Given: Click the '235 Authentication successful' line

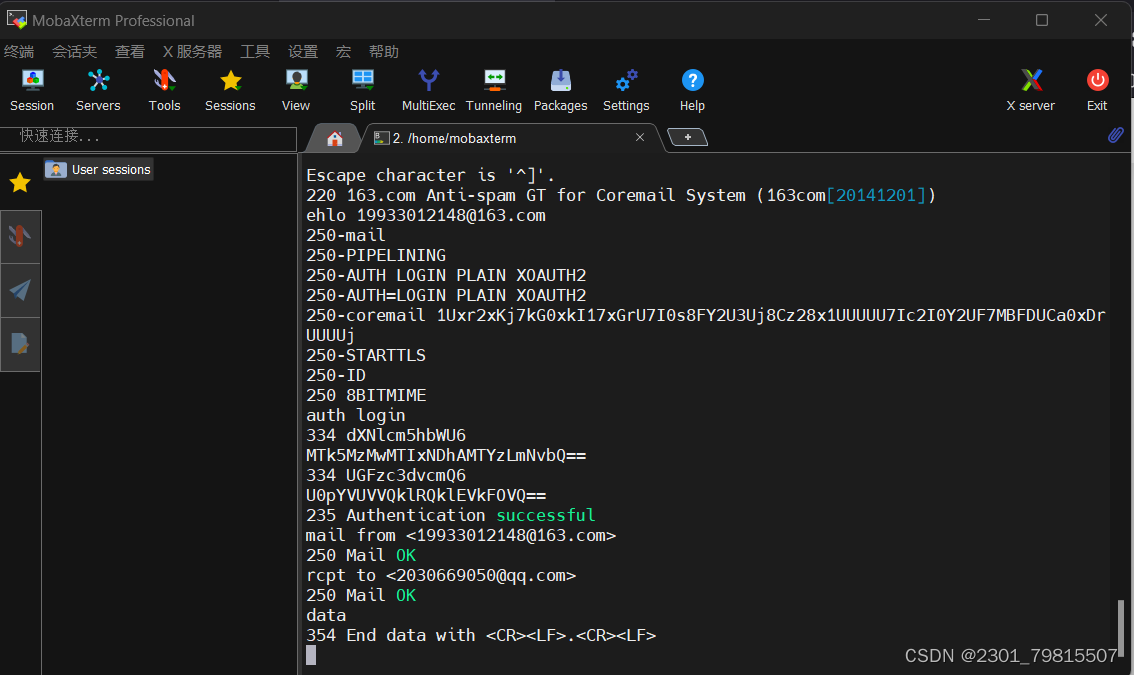Looking at the screenshot, I should 451,515.
